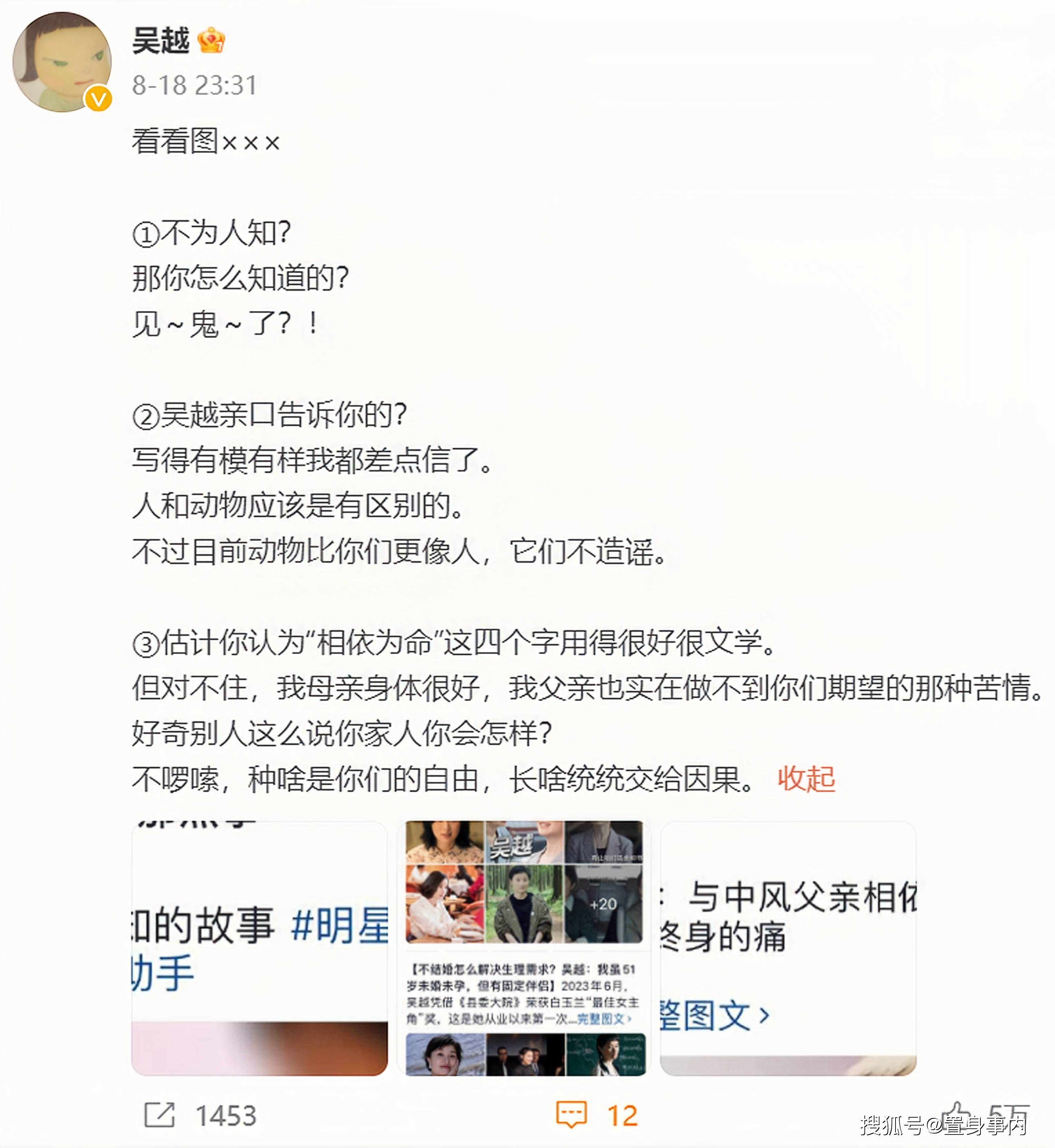
Task: Click the orange verified V badge
Action: coord(98,99)
